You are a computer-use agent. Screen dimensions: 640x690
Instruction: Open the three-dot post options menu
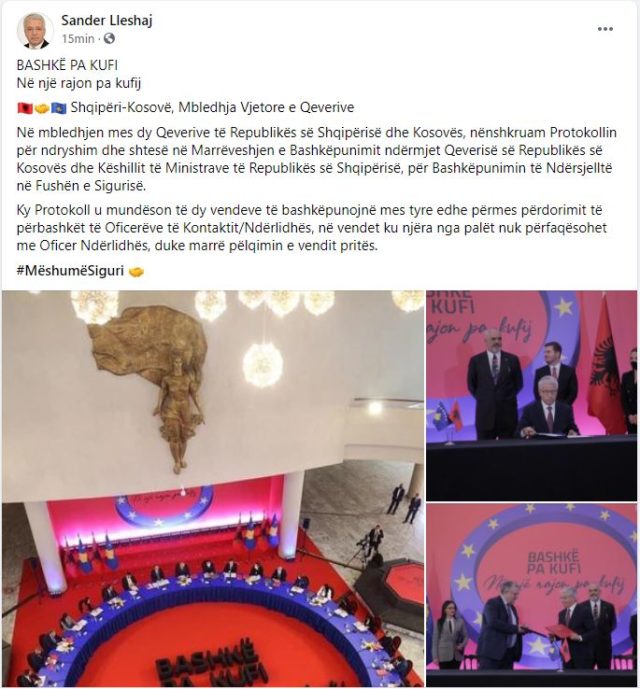tap(605, 29)
